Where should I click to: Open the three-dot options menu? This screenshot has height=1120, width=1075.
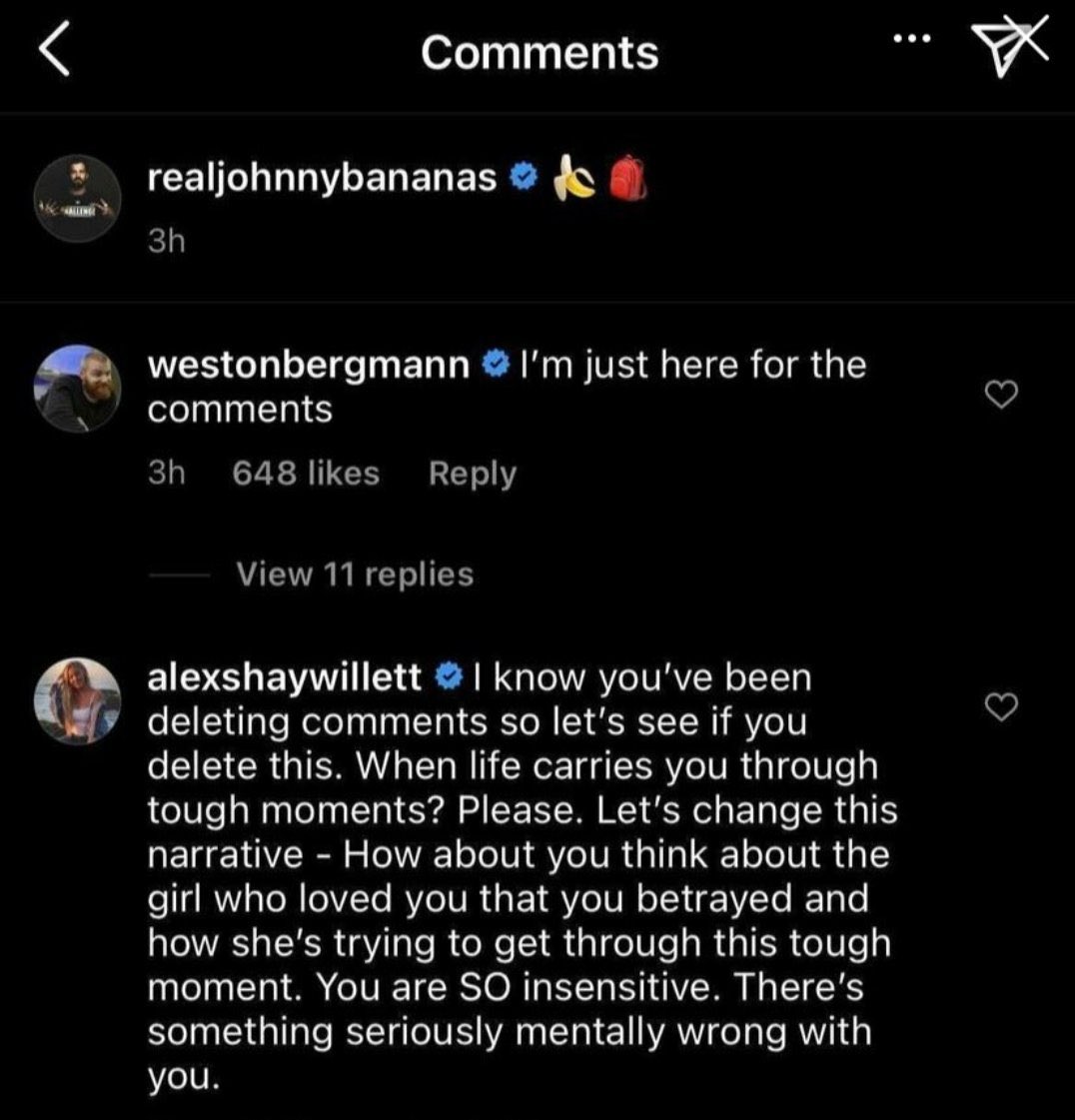(911, 40)
